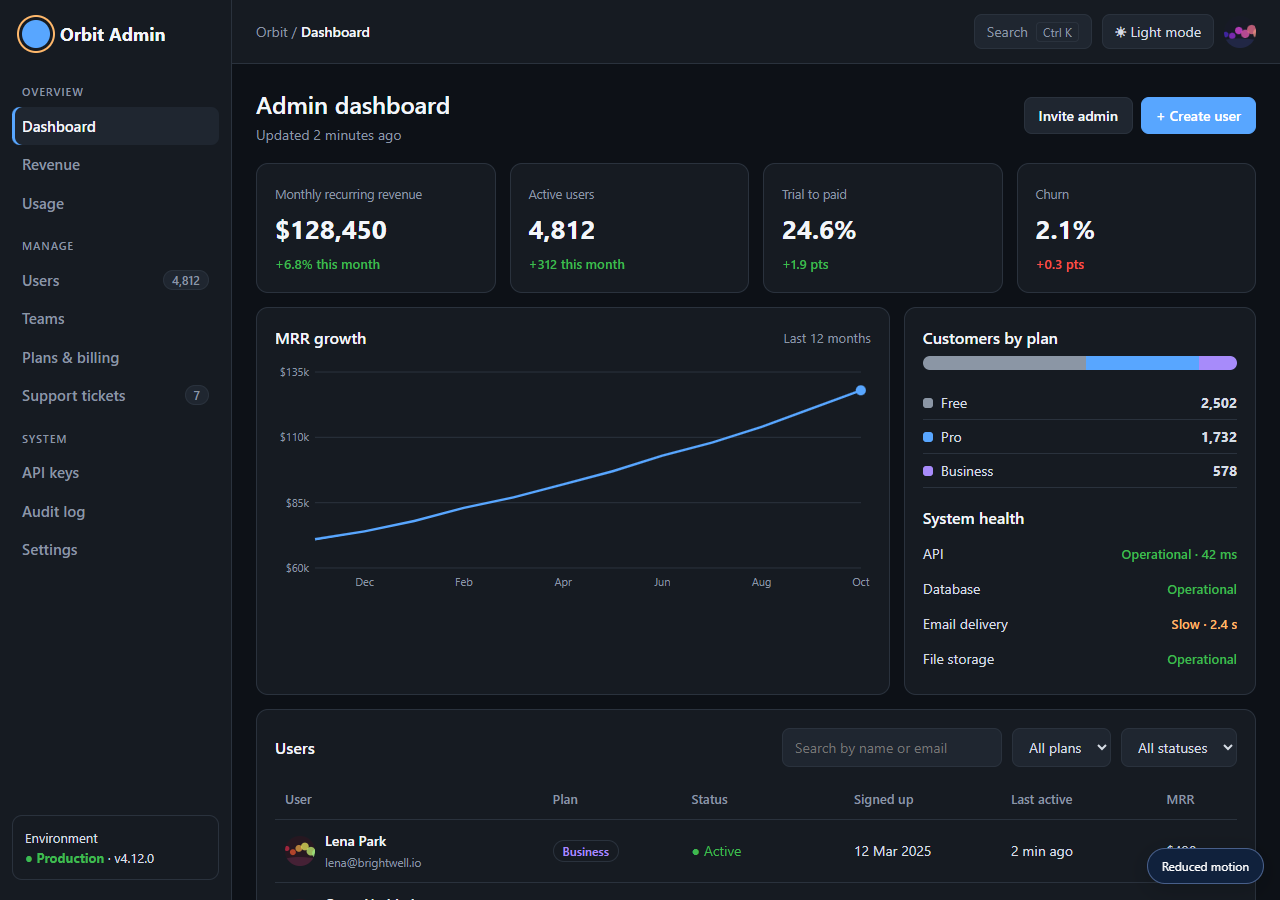Navigate to Teams

pos(116,319)
